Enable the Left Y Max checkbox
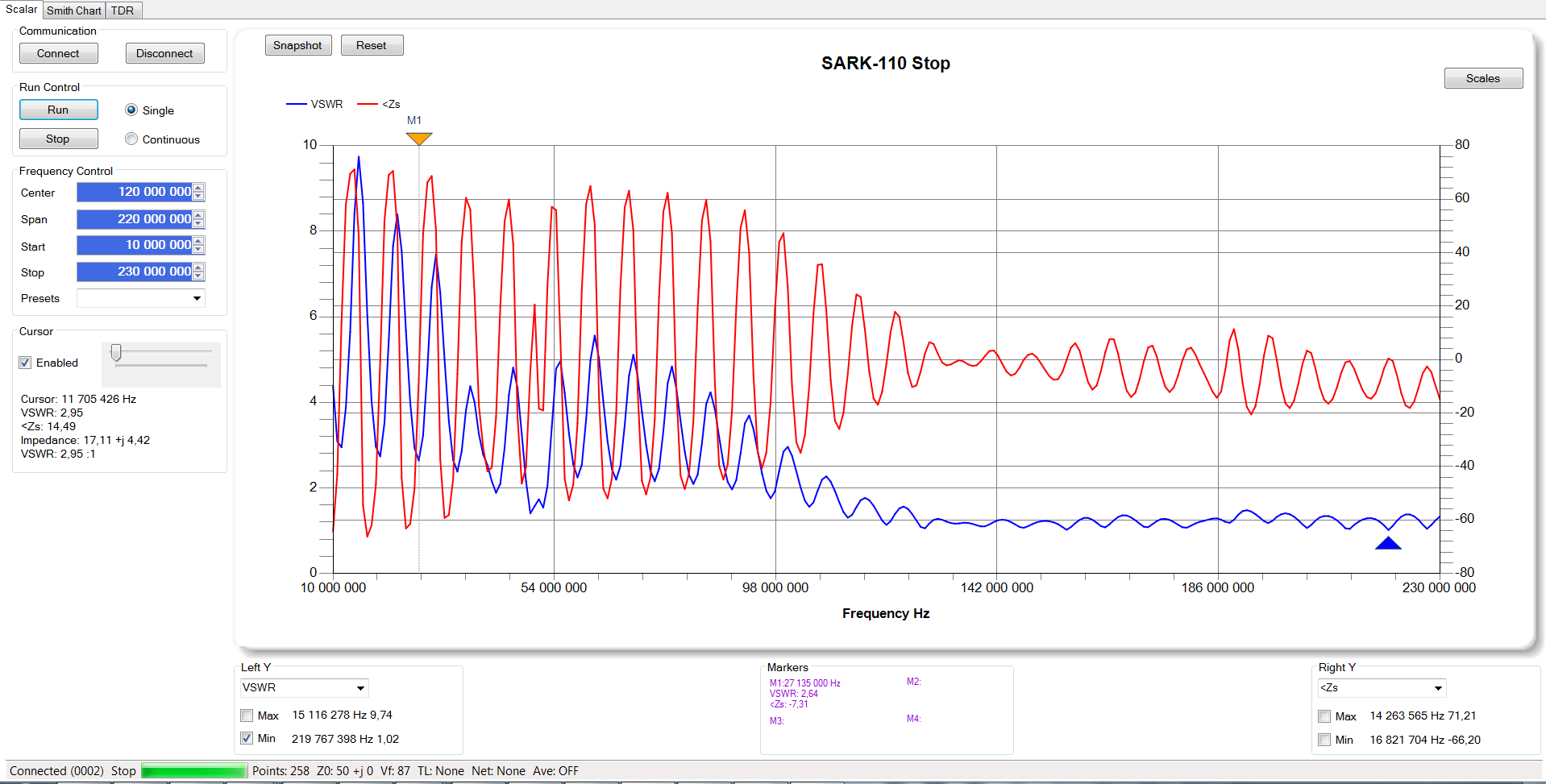The width and height of the screenshot is (1546, 784). (247, 716)
